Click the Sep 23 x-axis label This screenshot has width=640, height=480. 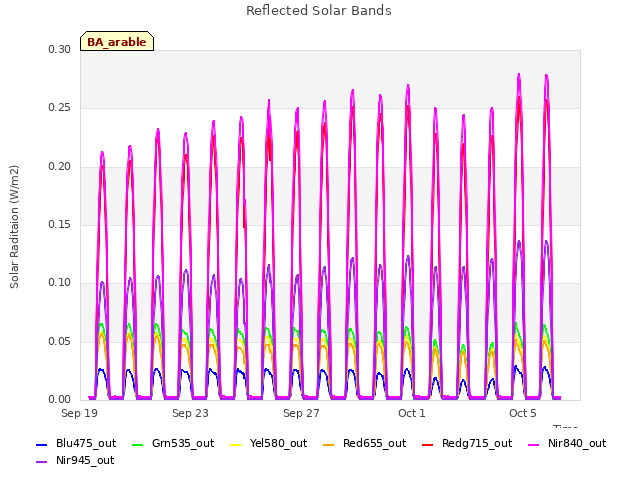tap(190, 413)
